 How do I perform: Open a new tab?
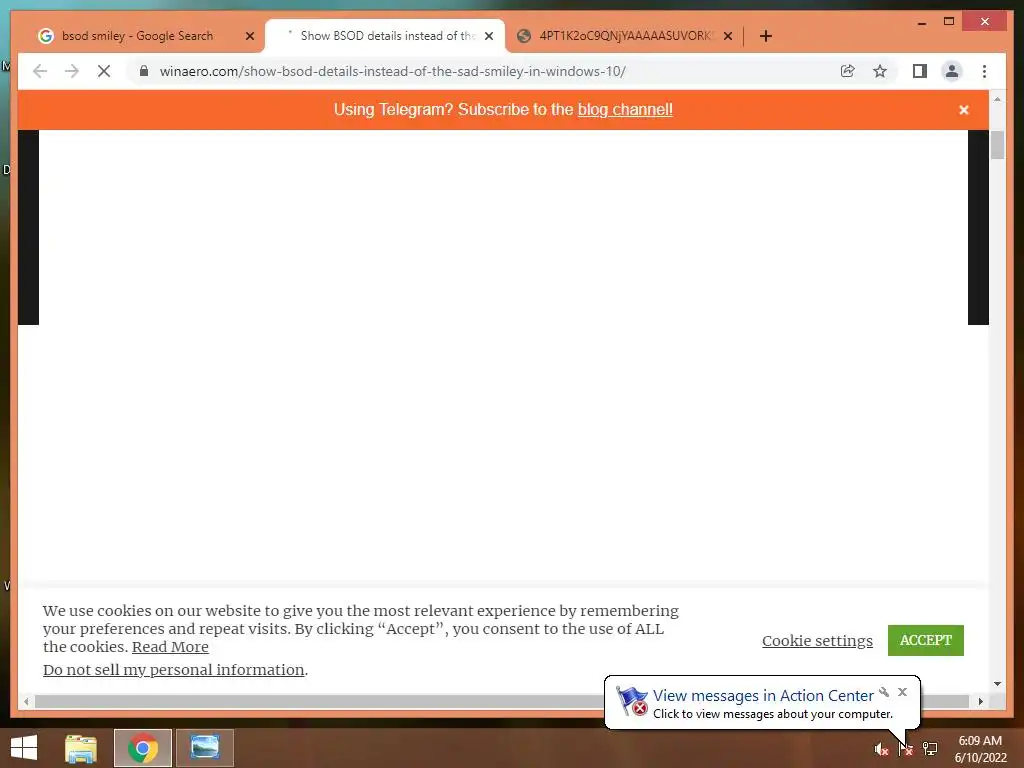pyautogui.click(x=766, y=36)
